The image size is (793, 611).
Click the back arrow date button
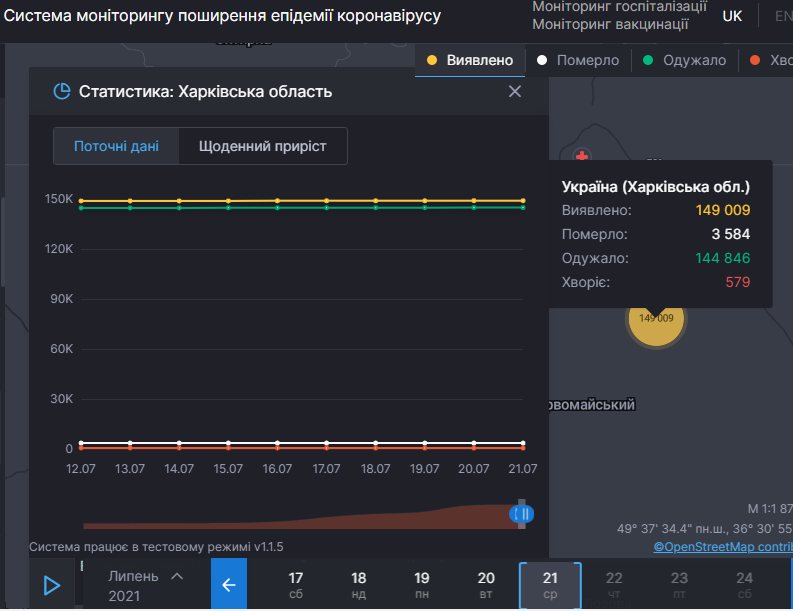point(228,585)
